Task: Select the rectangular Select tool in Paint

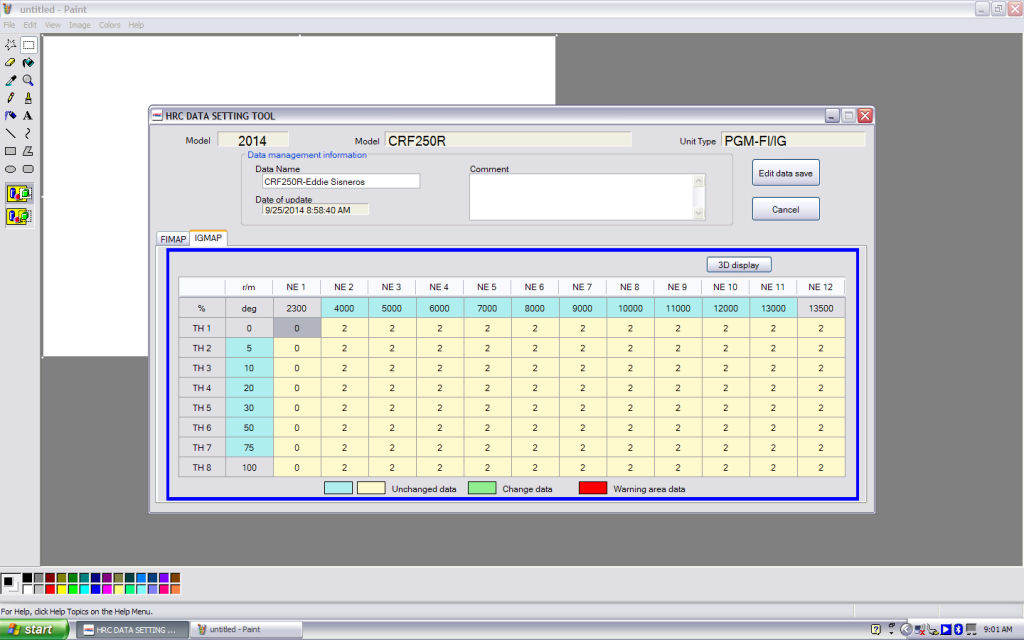Action: tap(28, 45)
